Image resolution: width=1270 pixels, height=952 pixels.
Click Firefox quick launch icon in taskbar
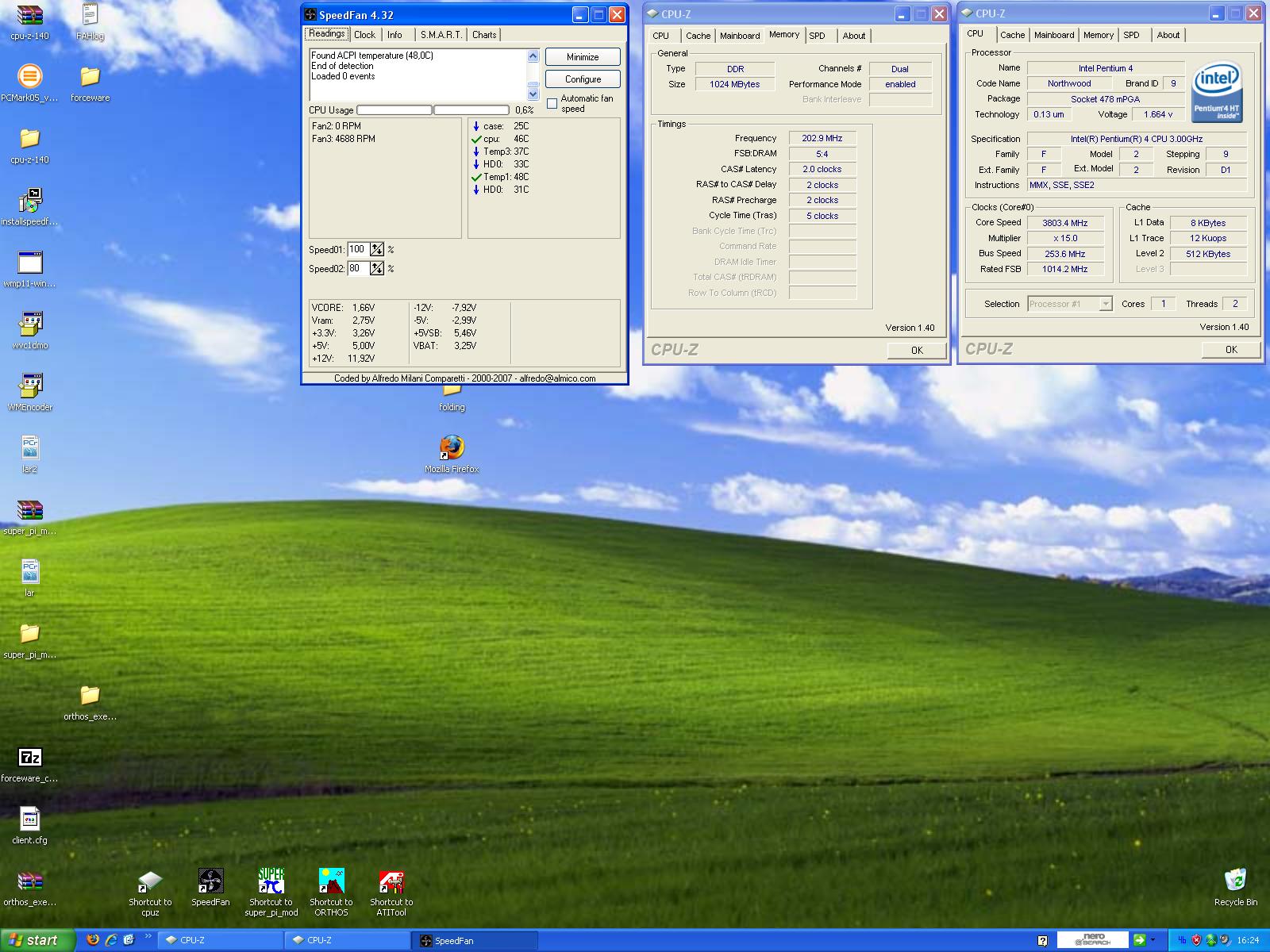(x=93, y=940)
